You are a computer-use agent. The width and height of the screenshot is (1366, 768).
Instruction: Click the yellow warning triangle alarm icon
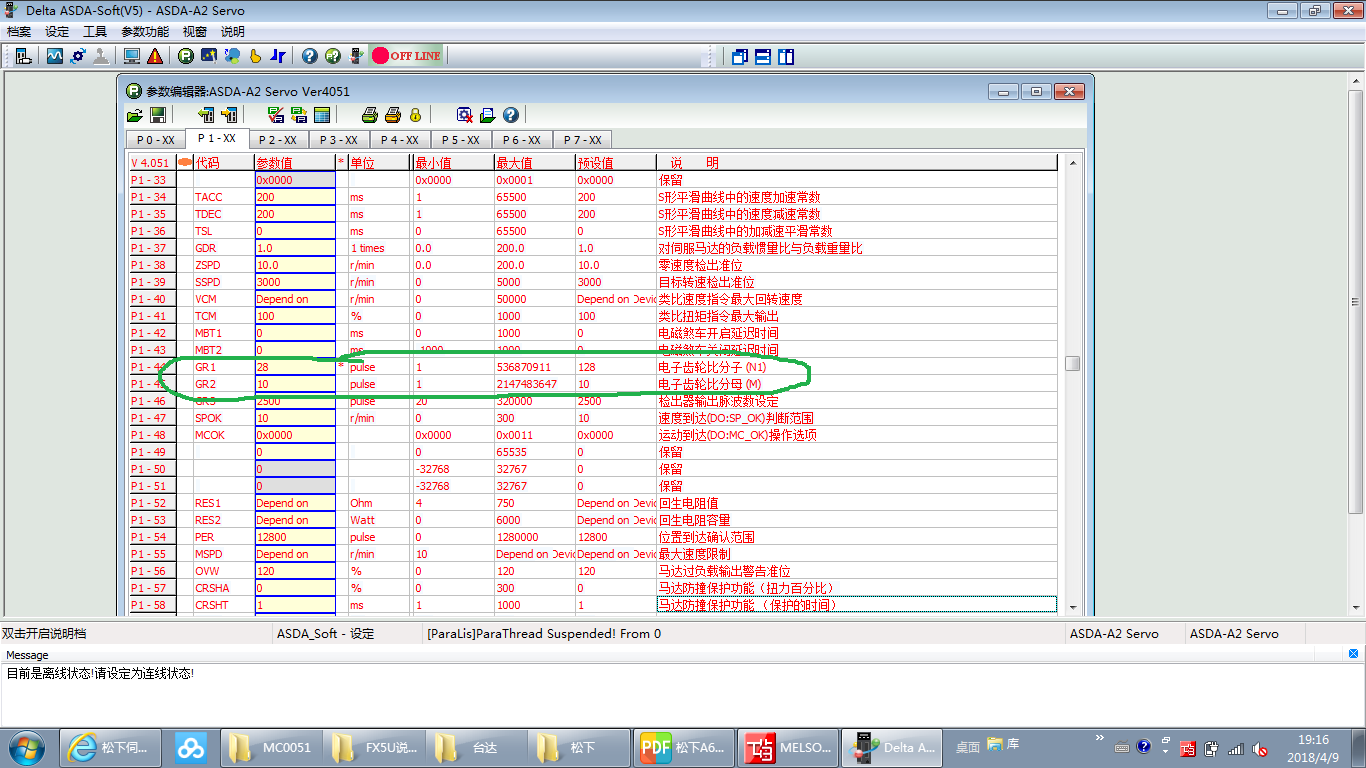[x=155, y=56]
